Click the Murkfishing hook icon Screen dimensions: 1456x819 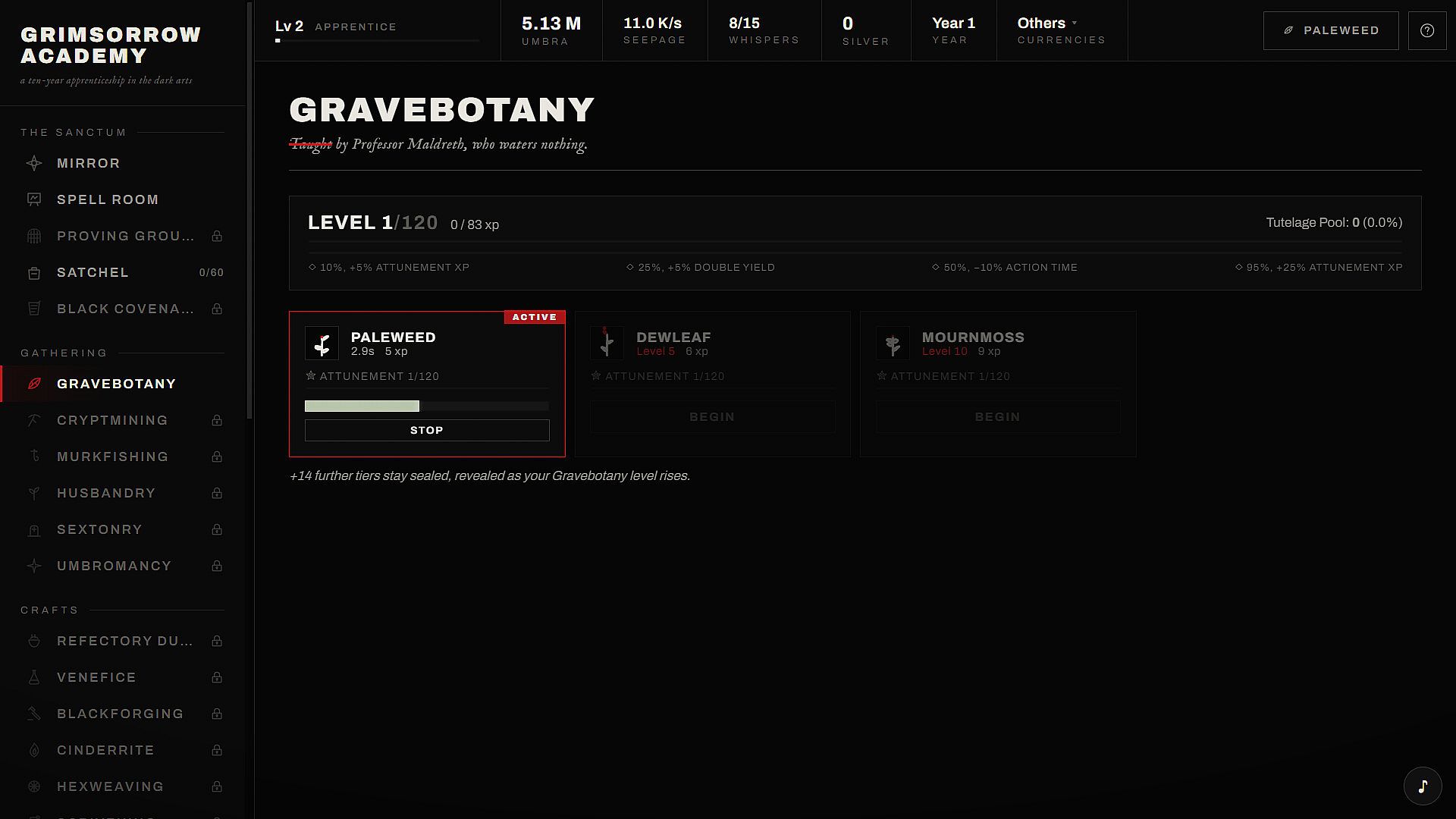pos(34,457)
